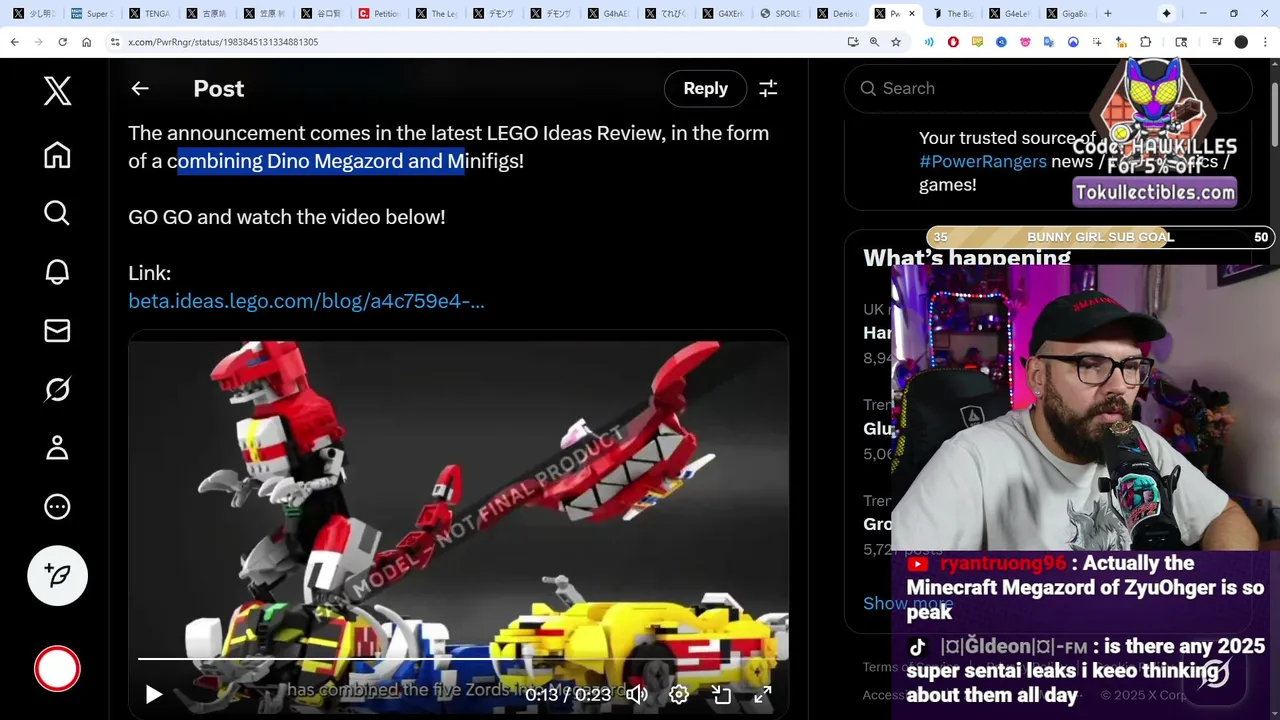The image size is (1280, 720).
Task: Click the compose Post feather button
Action: [57, 576]
